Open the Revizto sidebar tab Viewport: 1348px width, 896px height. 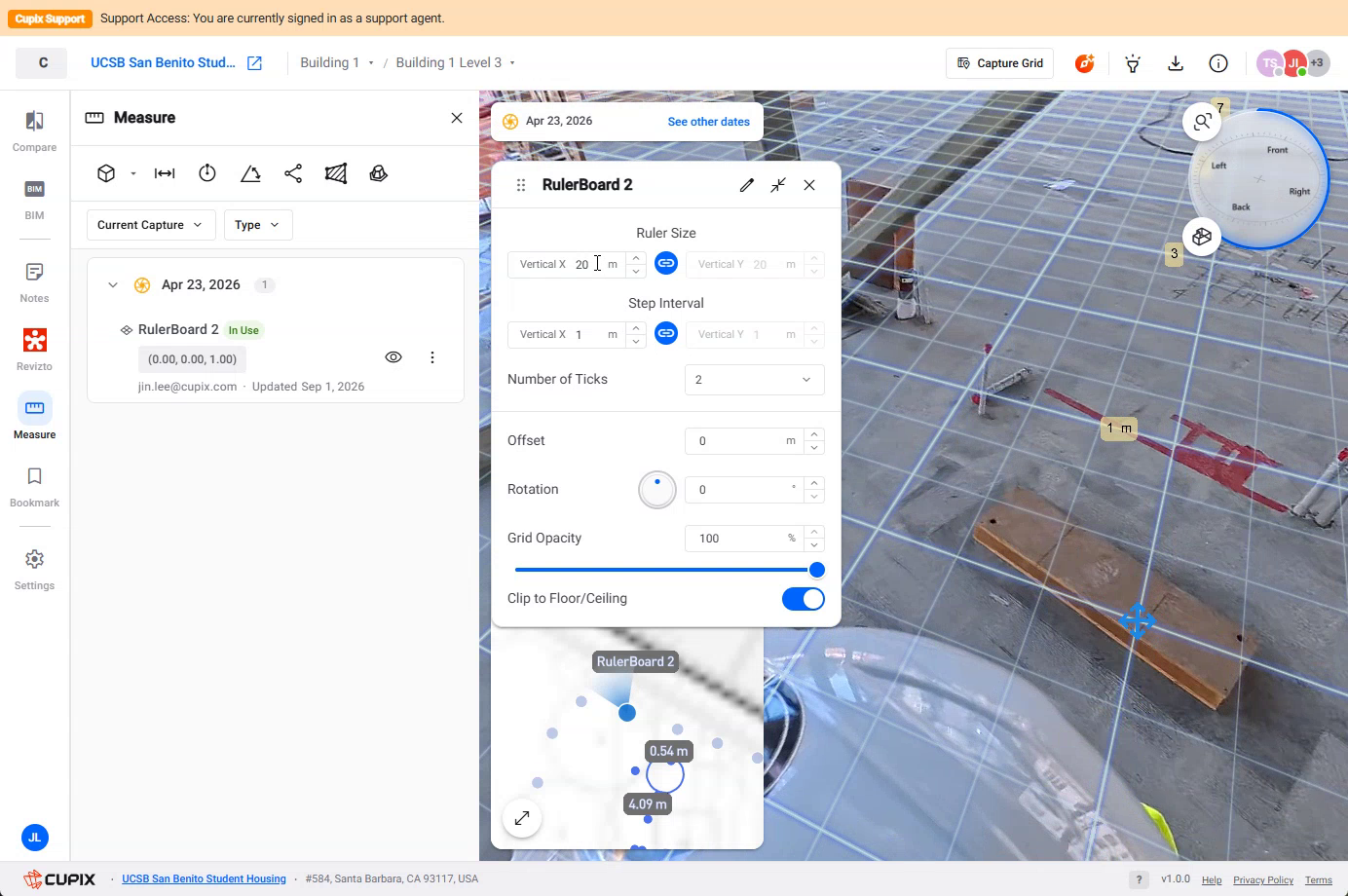click(35, 351)
